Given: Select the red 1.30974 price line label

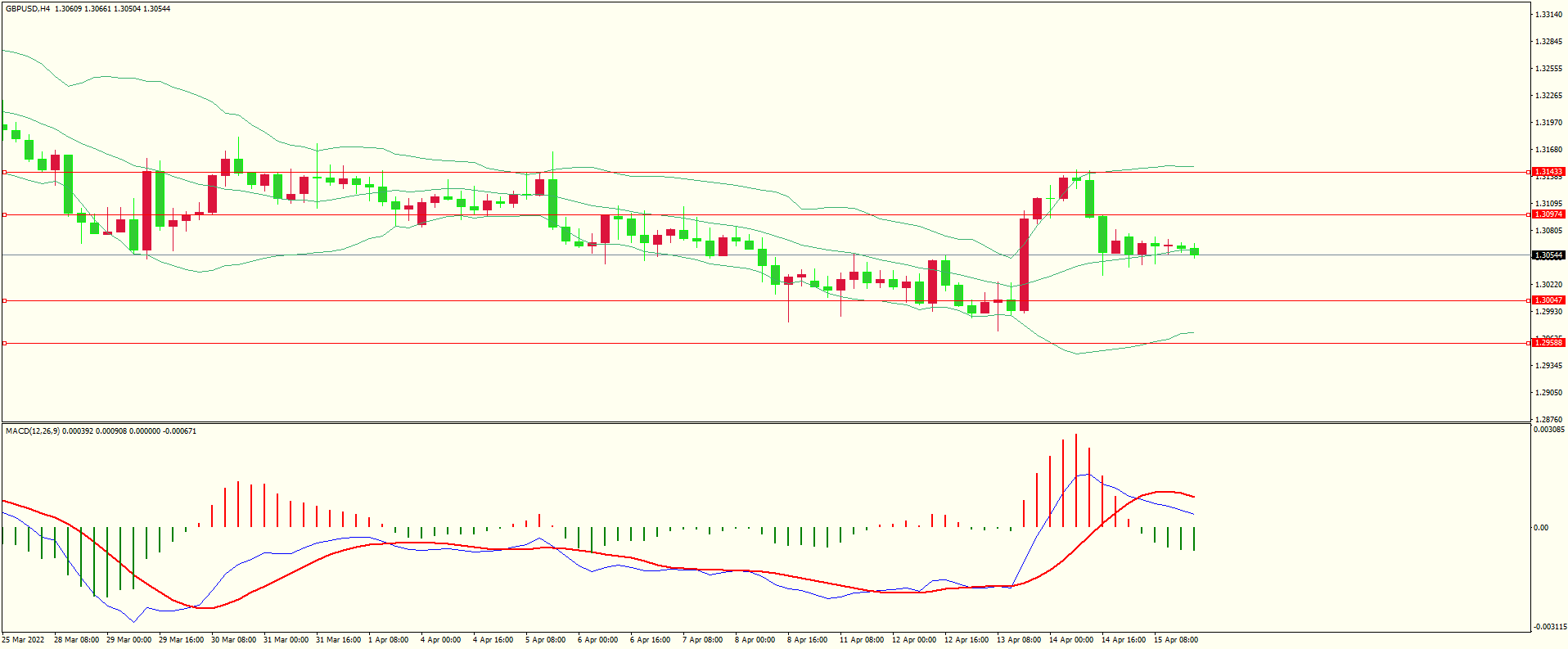Looking at the screenshot, I should click(x=1548, y=214).
